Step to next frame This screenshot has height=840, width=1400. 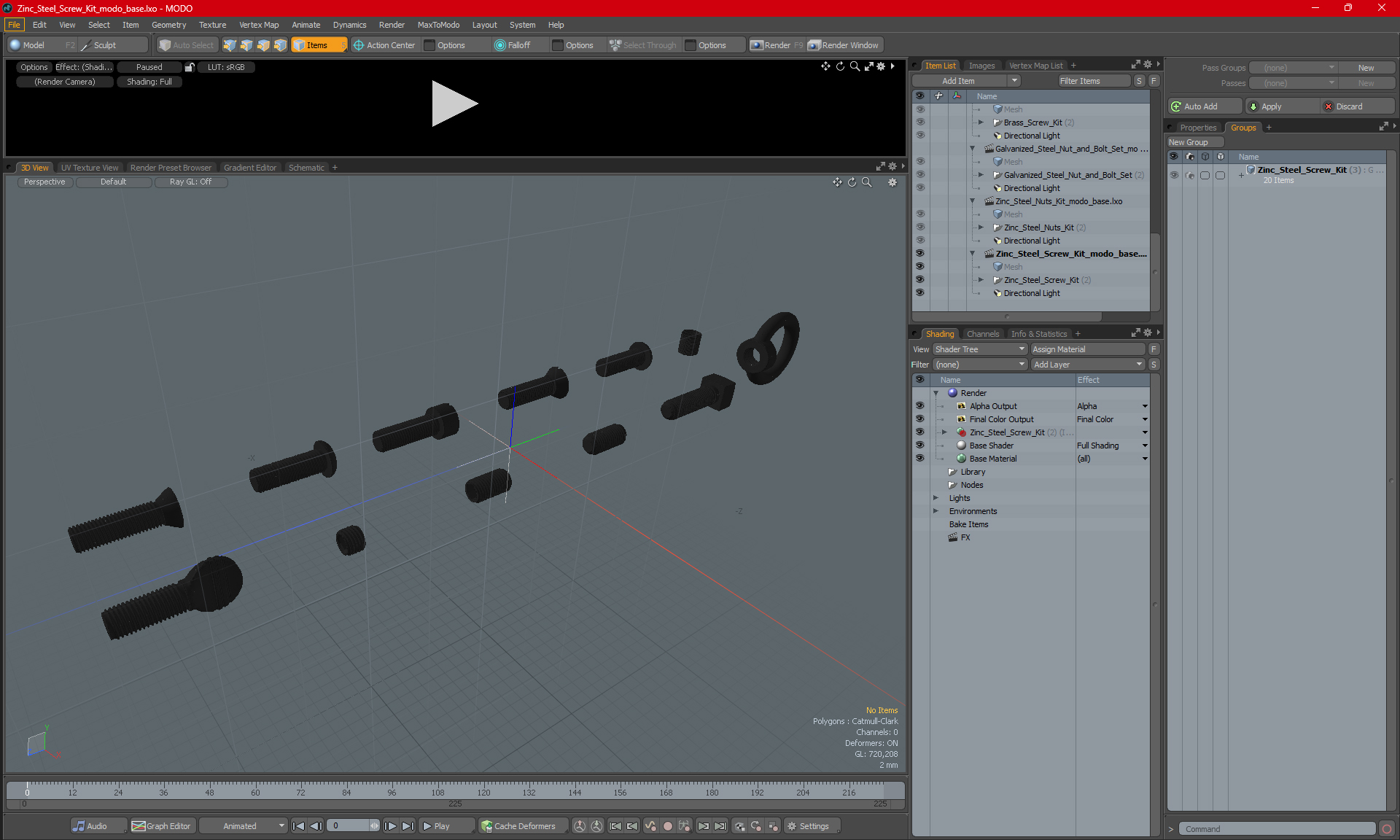pyautogui.click(x=391, y=826)
